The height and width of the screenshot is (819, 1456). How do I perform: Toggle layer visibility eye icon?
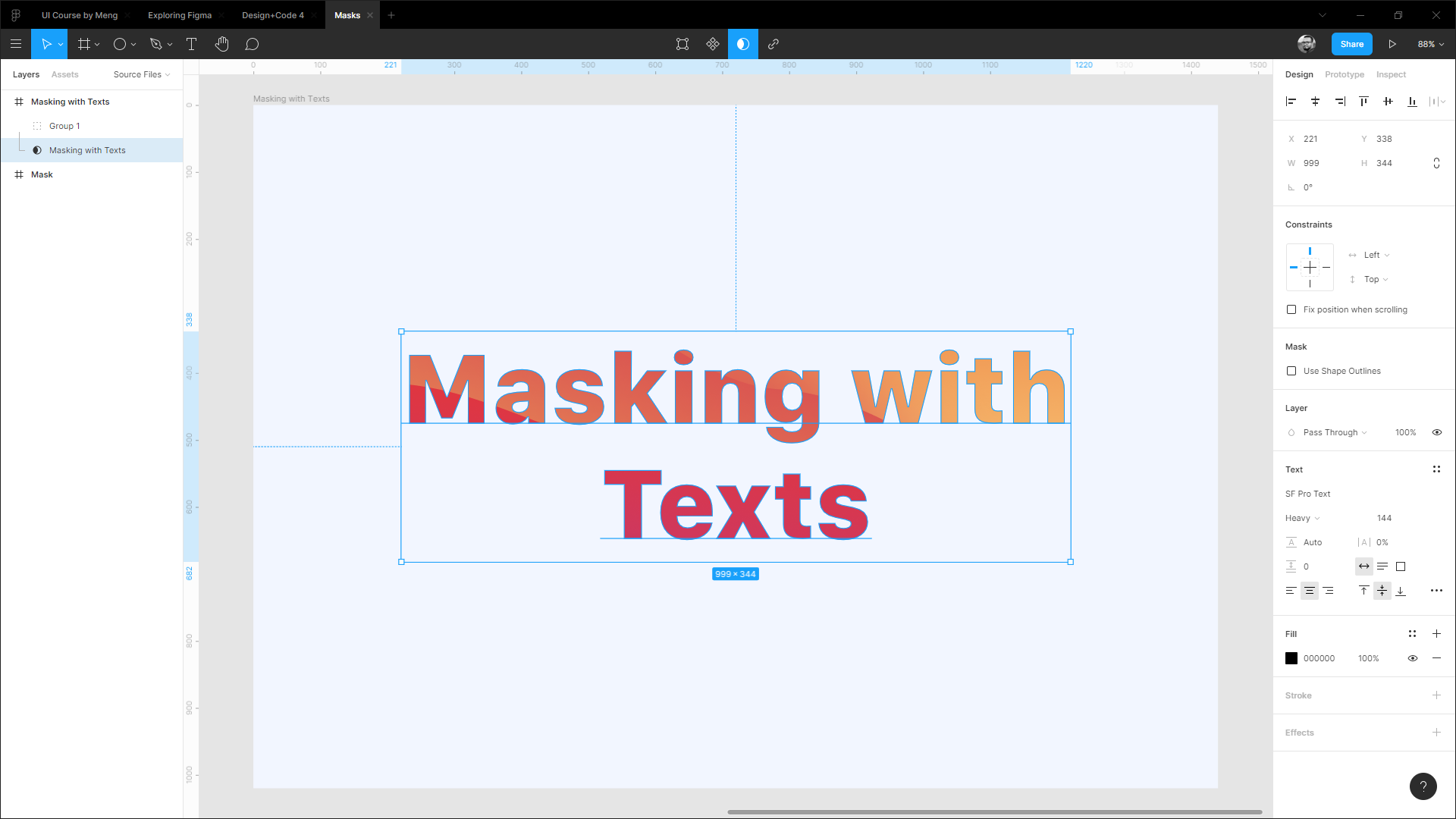1436,432
